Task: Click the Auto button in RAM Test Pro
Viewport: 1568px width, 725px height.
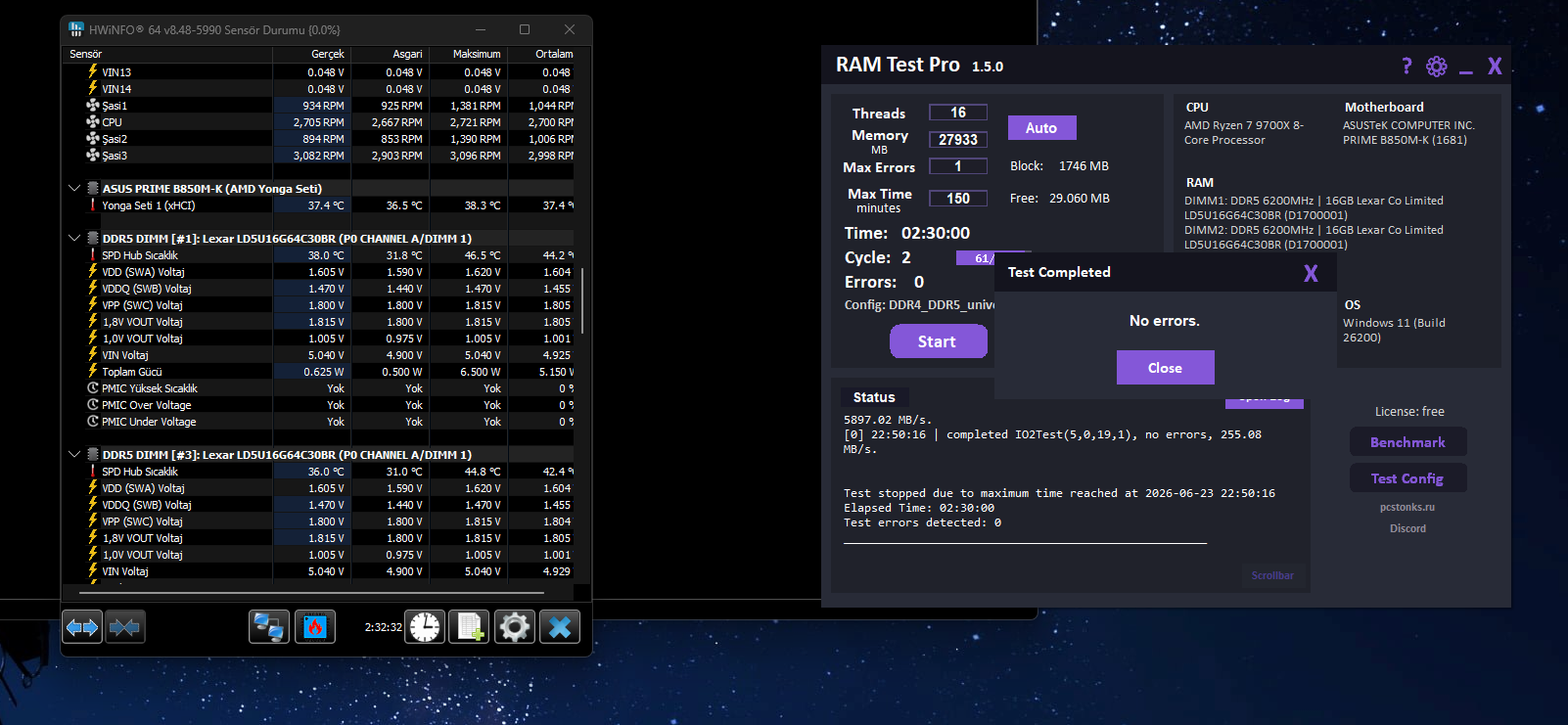Action: point(1041,128)
